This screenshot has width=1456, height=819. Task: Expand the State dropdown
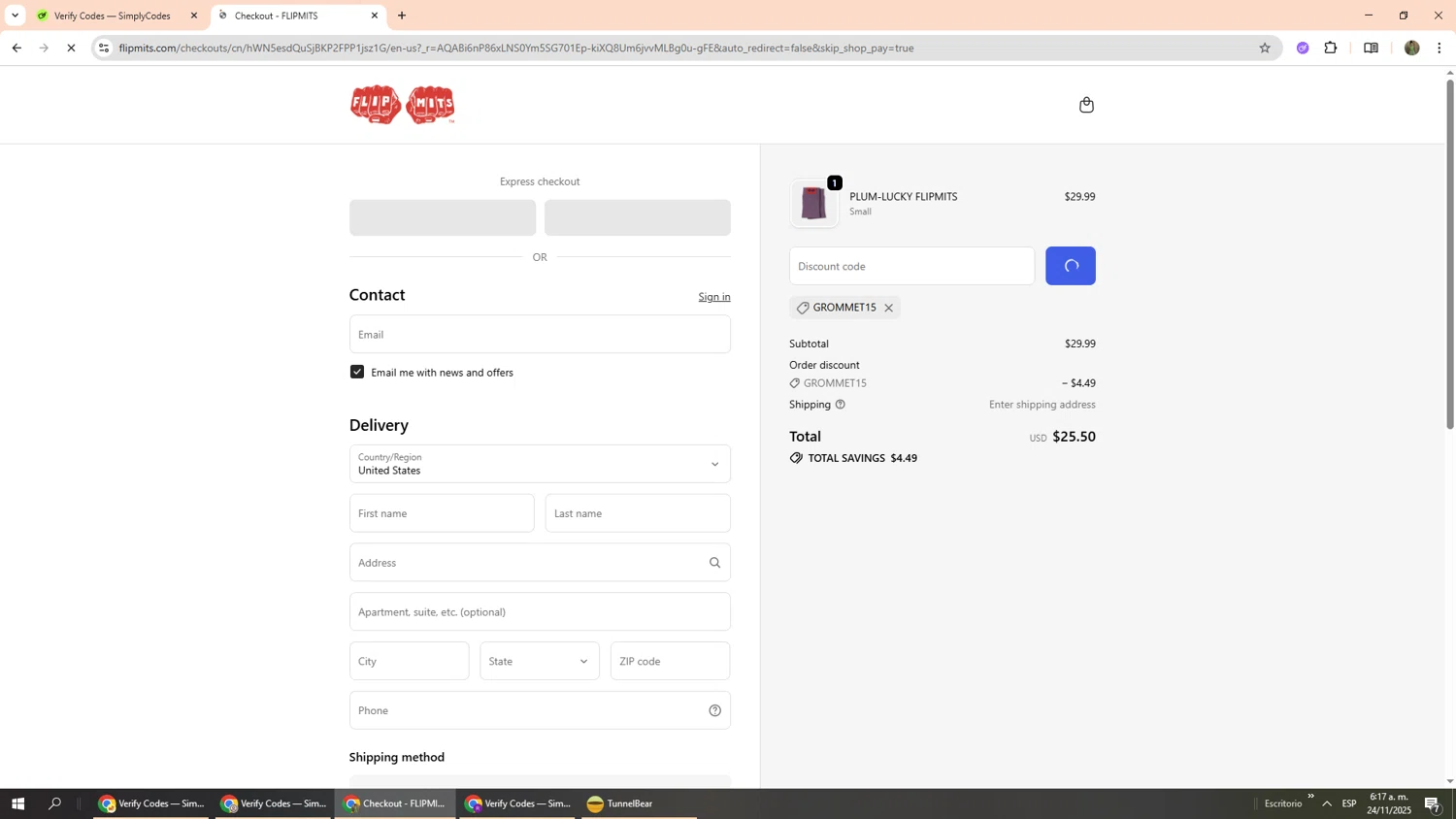(540, 661)
